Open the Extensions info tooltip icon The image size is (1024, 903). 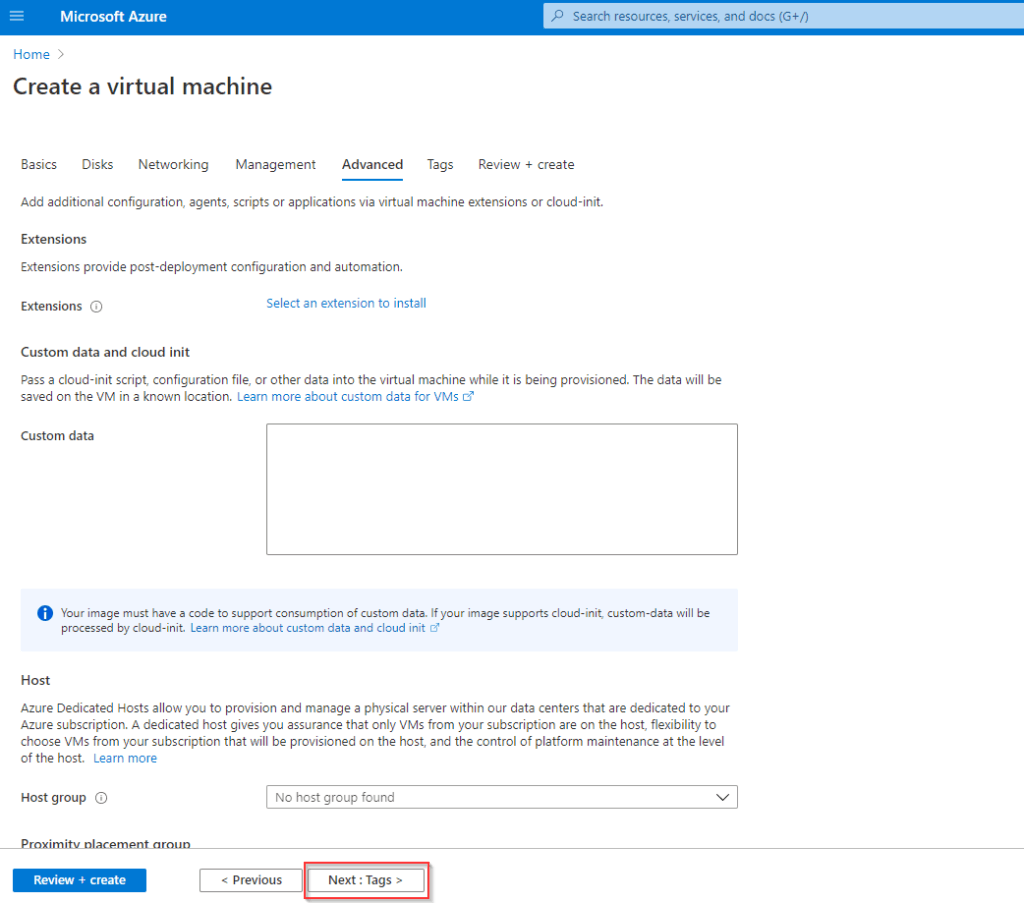[x=96, y=306]
